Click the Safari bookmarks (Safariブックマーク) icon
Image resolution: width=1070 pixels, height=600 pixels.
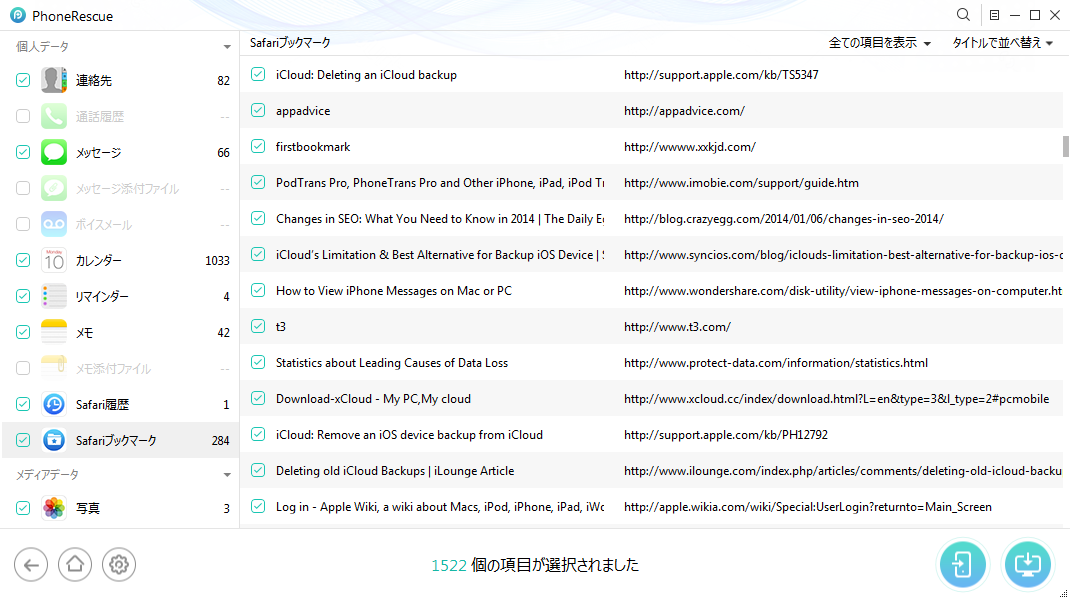click(54, 440)
